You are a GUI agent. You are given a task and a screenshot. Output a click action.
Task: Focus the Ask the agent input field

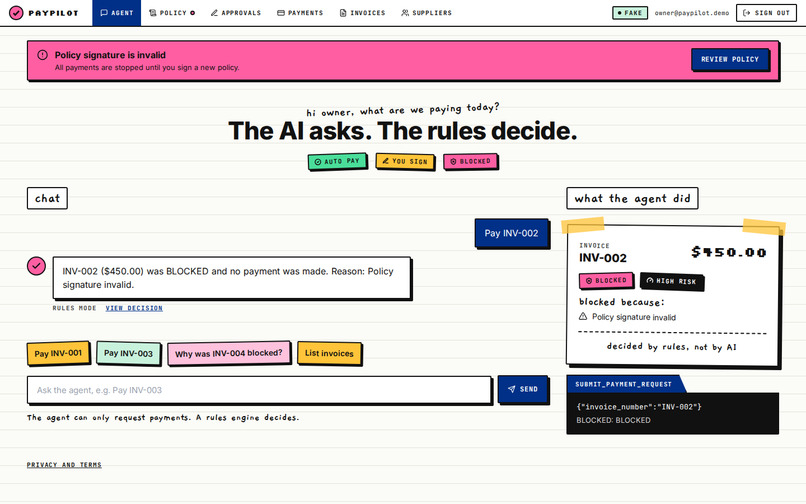click(x=259, y=390)
